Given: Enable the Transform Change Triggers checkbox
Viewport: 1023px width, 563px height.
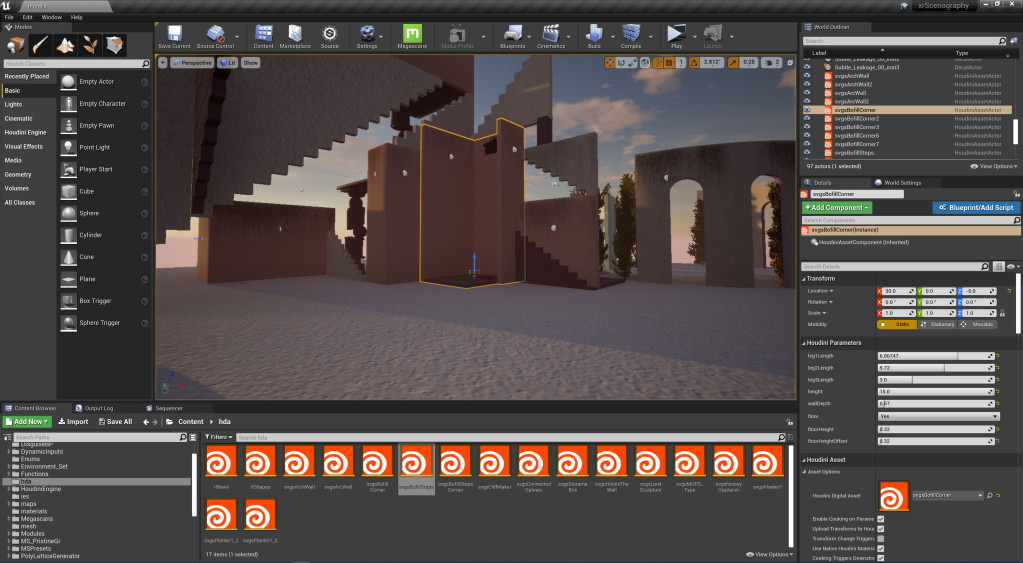Looking at the screenshot, I should point(880,539).
